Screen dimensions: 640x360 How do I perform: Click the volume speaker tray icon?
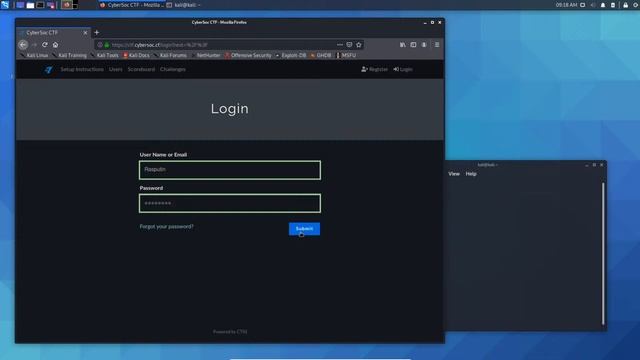pos(593,5)
